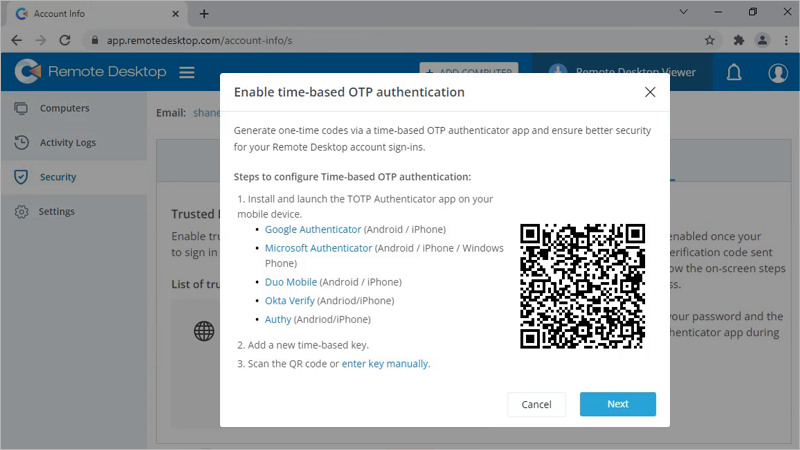Toggle the hamburger menu icon
800x450 pixels.
pos(186,73)
